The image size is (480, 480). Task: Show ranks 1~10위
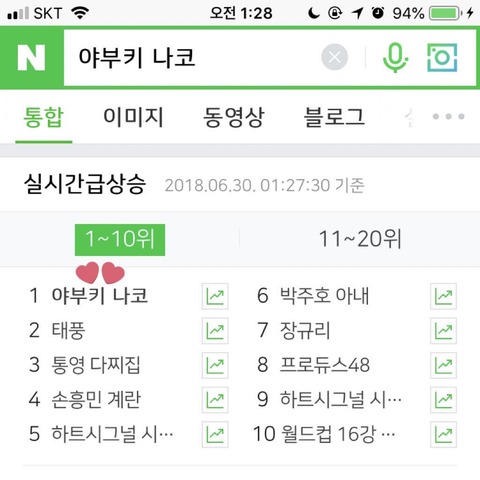coord(120,240)
